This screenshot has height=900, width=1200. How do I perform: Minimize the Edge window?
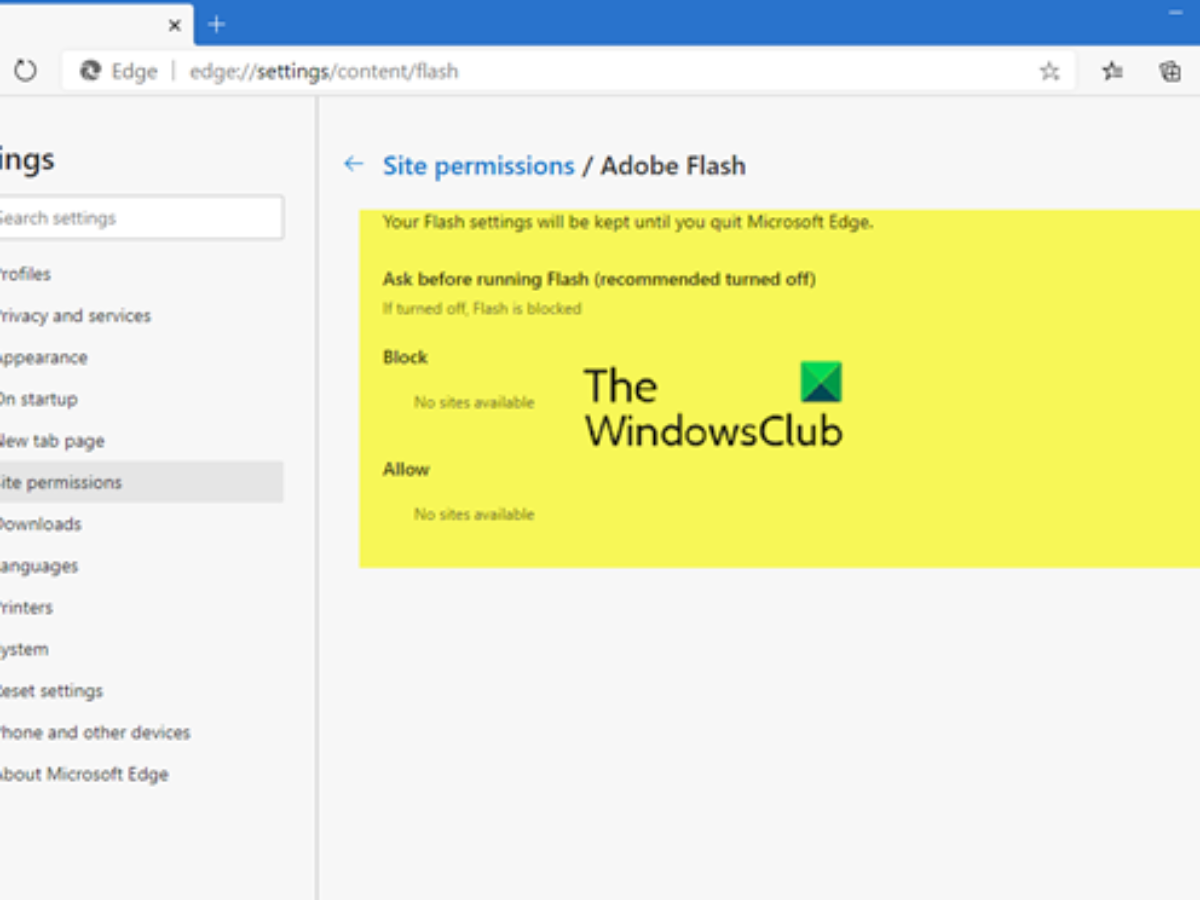point(1176,12)
